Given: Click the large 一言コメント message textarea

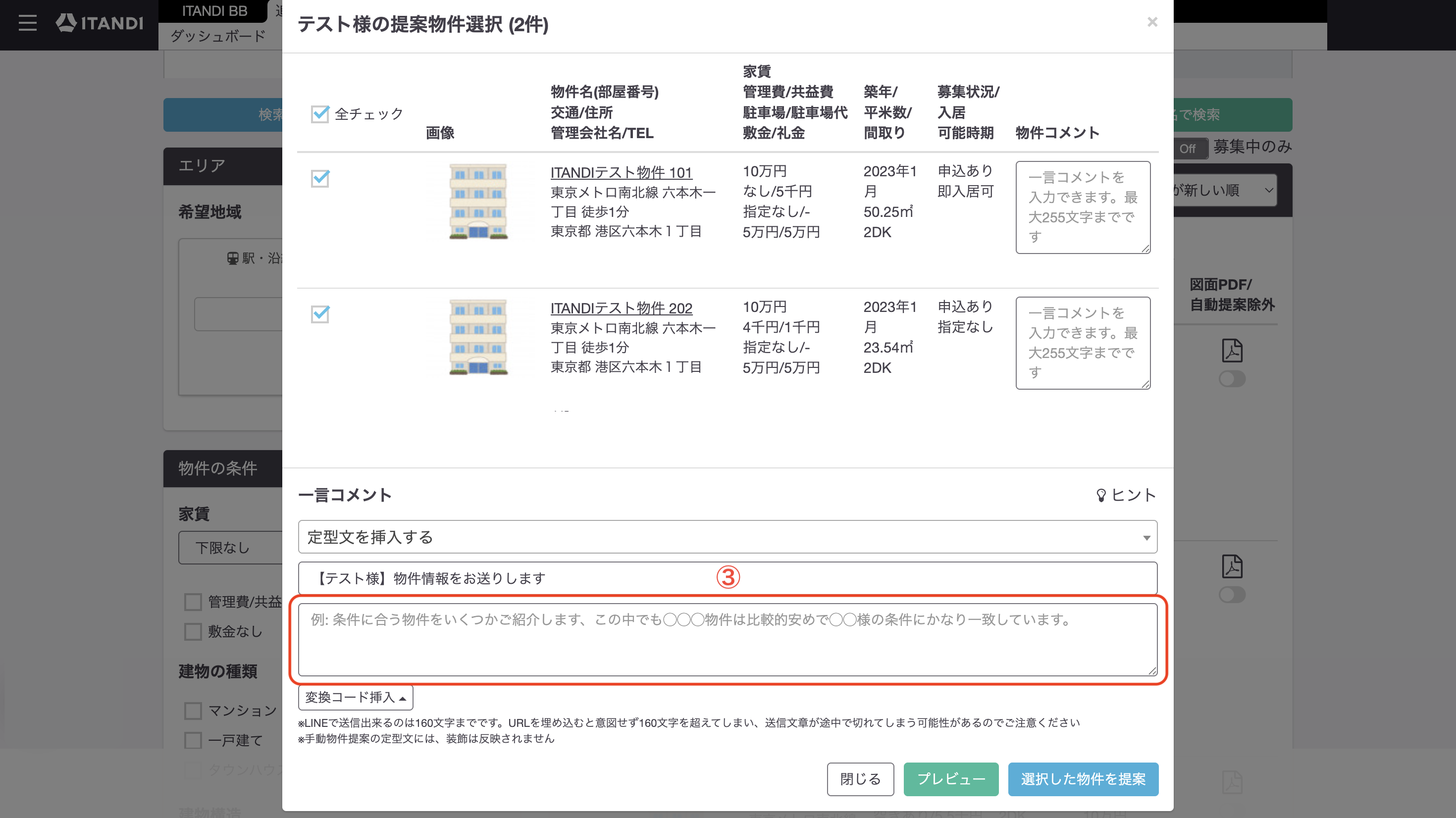Looking at the screenshot, I should coord(728,639).
